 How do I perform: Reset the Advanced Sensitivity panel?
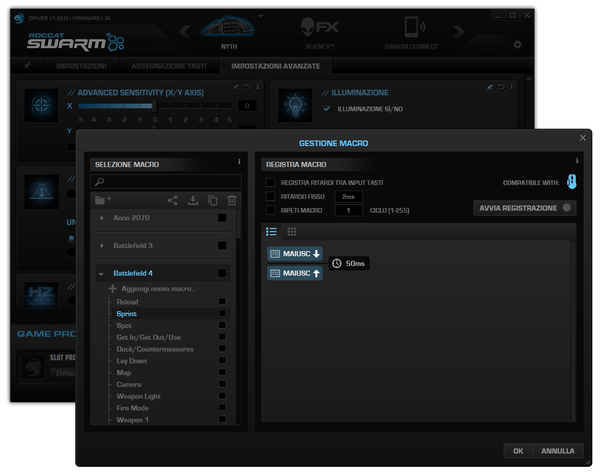[247, 87]
